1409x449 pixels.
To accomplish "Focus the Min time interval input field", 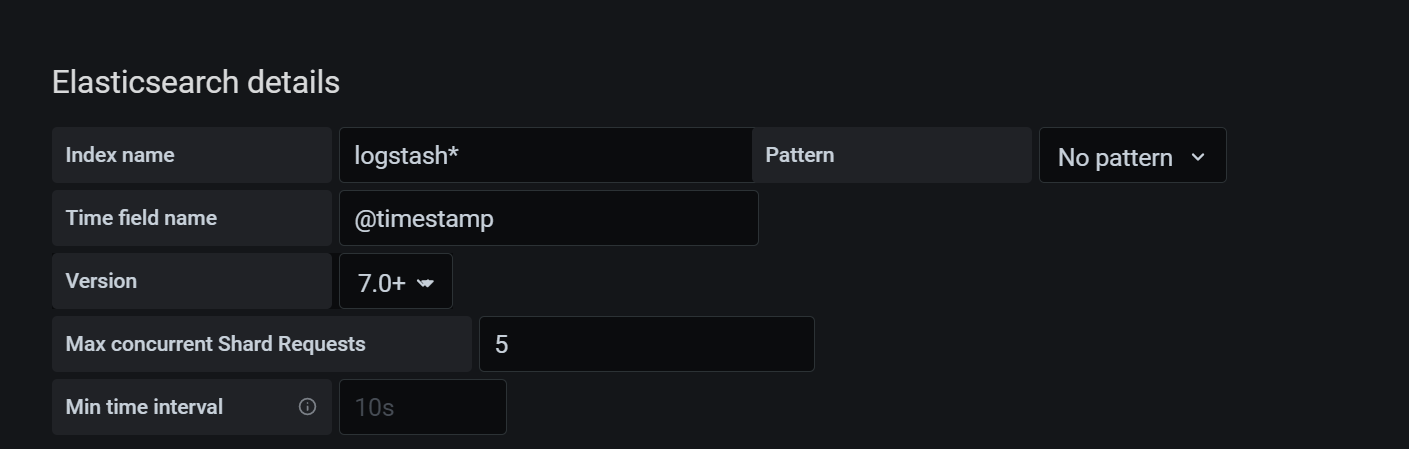I will pyautogui.click(x=423, y=407).
